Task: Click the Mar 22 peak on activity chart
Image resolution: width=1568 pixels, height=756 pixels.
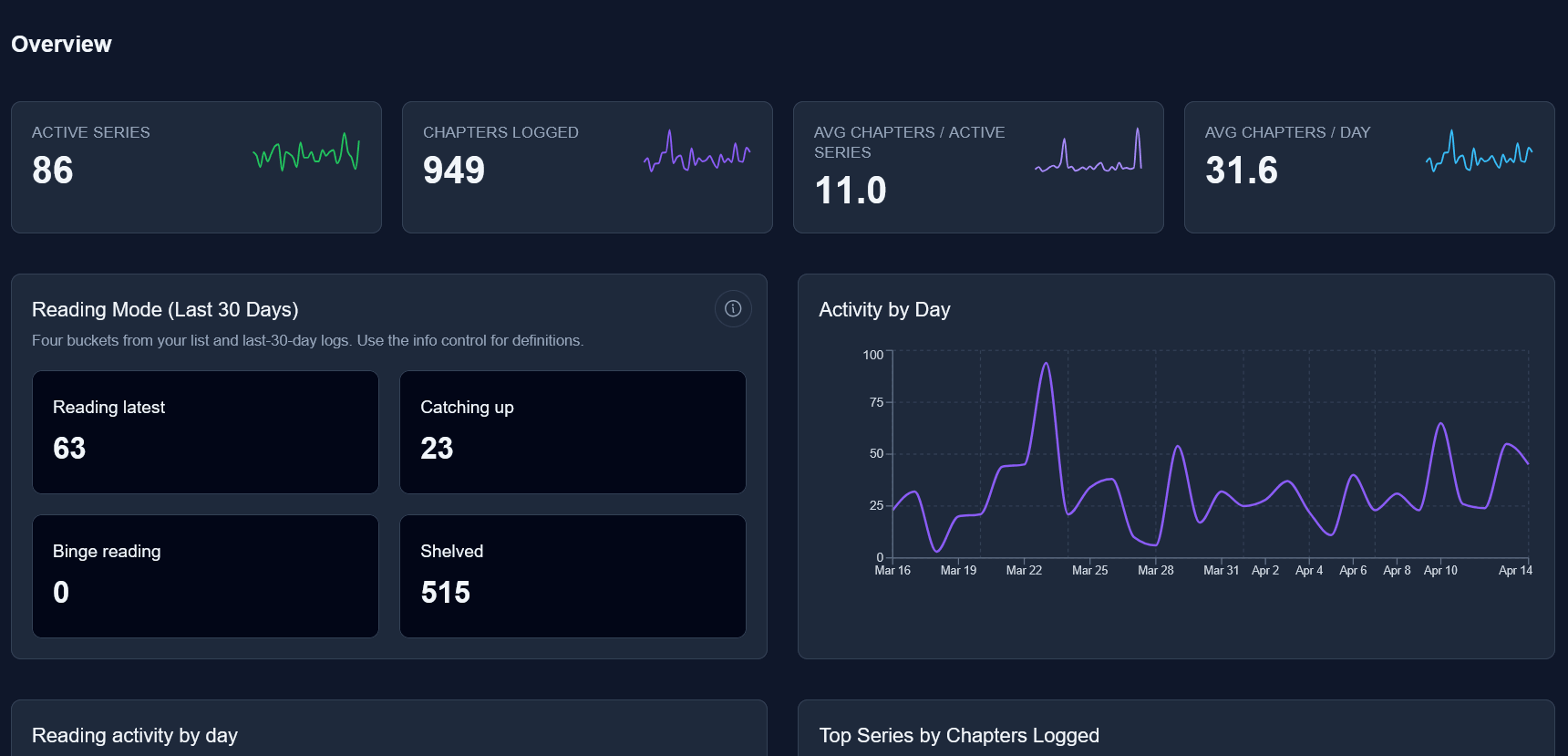Action: pyautogui.click(x=1046, y=365)
